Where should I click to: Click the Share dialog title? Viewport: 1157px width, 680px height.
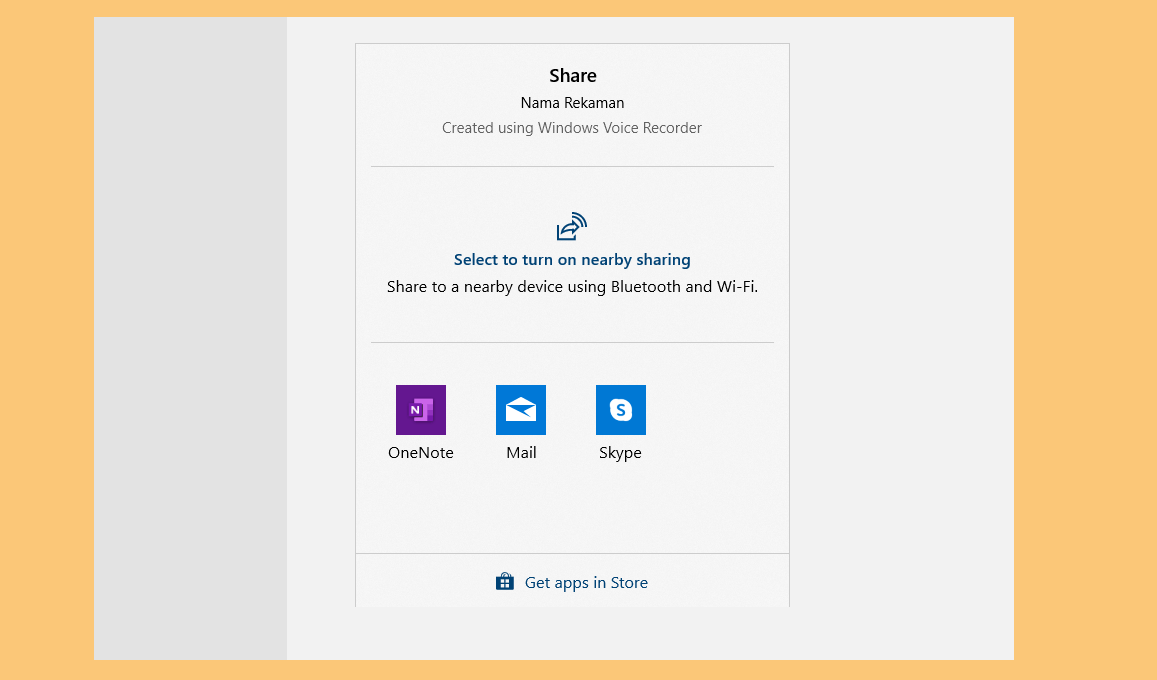[573, 76]
